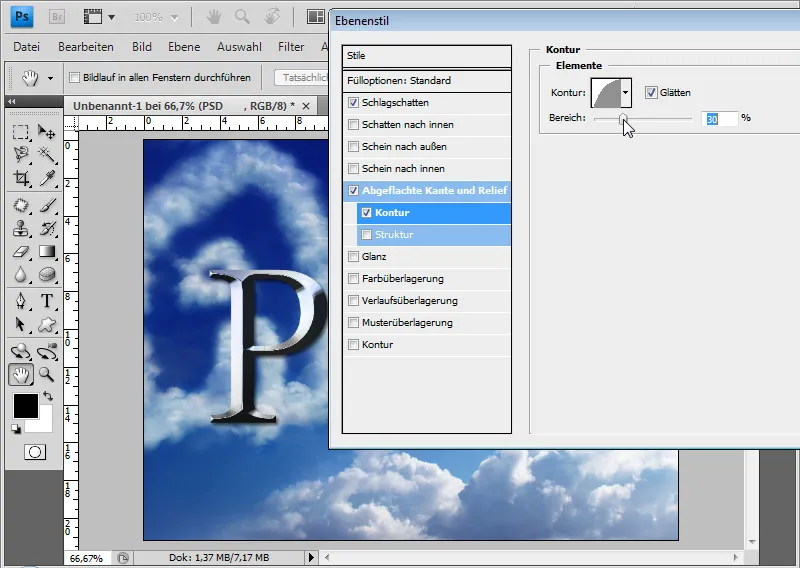Image resolution: width=800 pixels, height=568 pixels.
Task: Open the status bar info arrow menu
Action: (x=311, y=557)
